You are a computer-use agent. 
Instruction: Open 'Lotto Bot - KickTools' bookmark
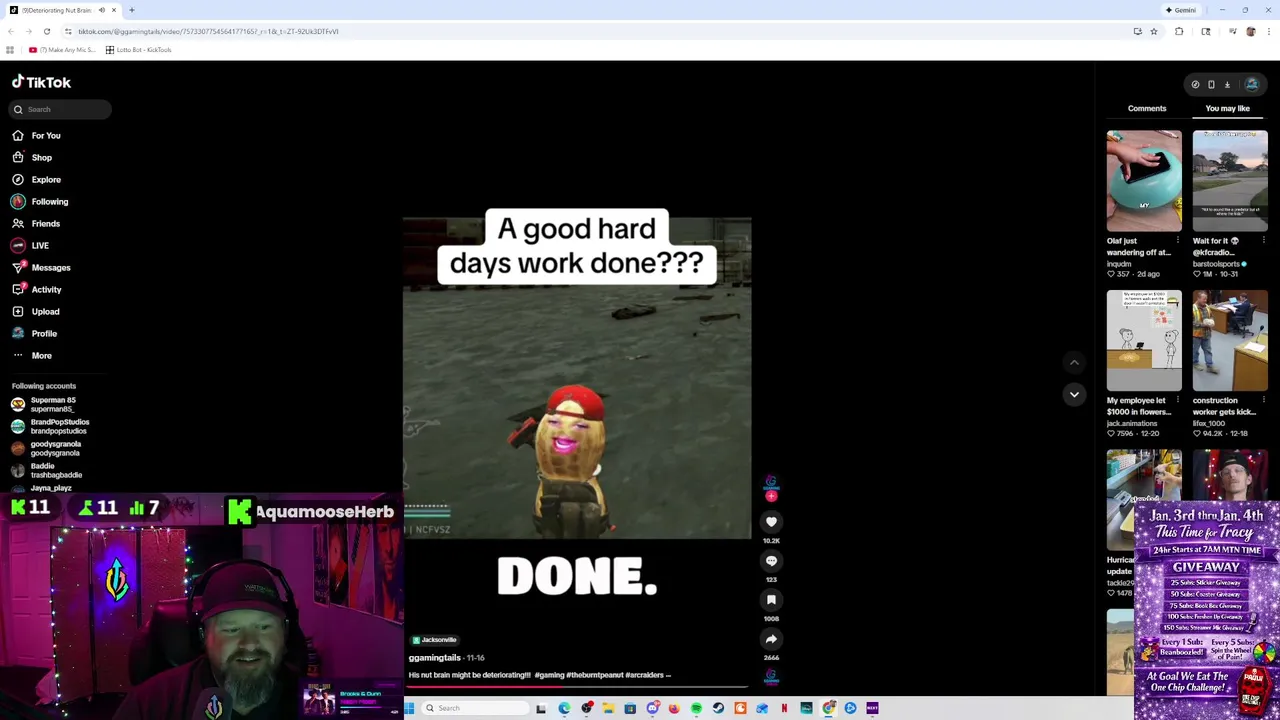(139, 49)
